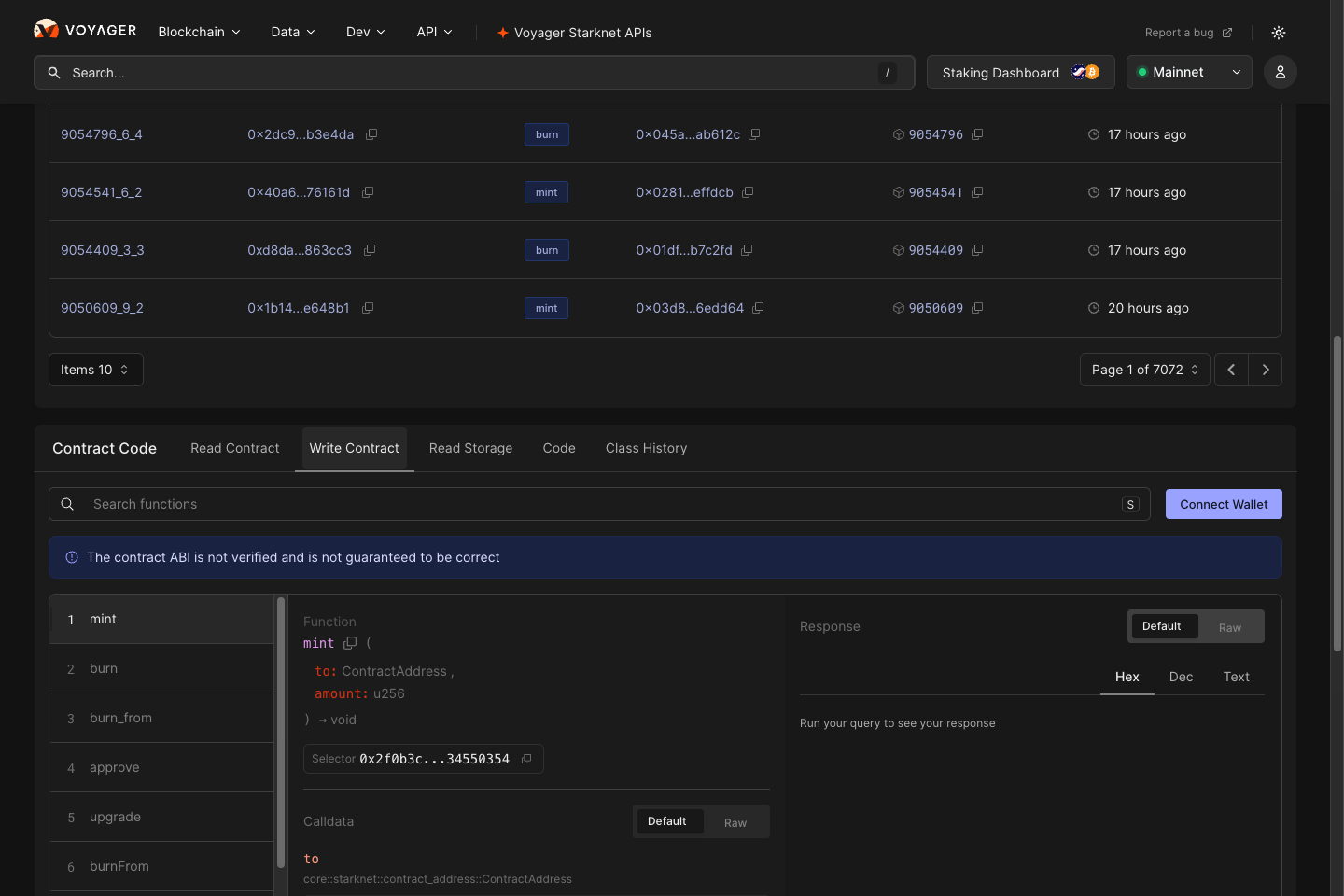Open transfer 9054796_6_4
Viewport: 1344px width, 896px height.
[x=102, y=134]
